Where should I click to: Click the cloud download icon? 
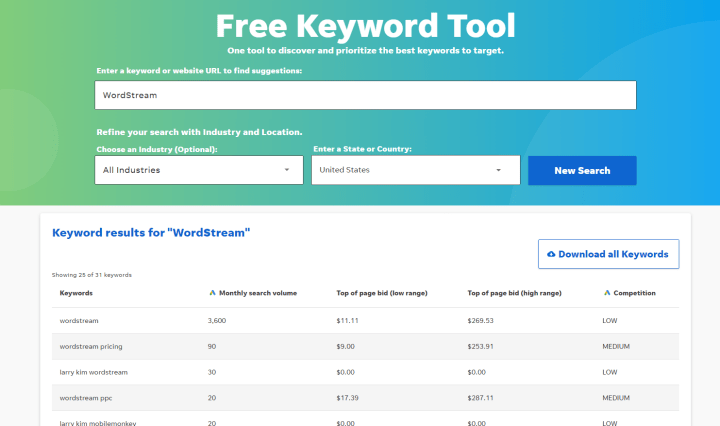551,254
